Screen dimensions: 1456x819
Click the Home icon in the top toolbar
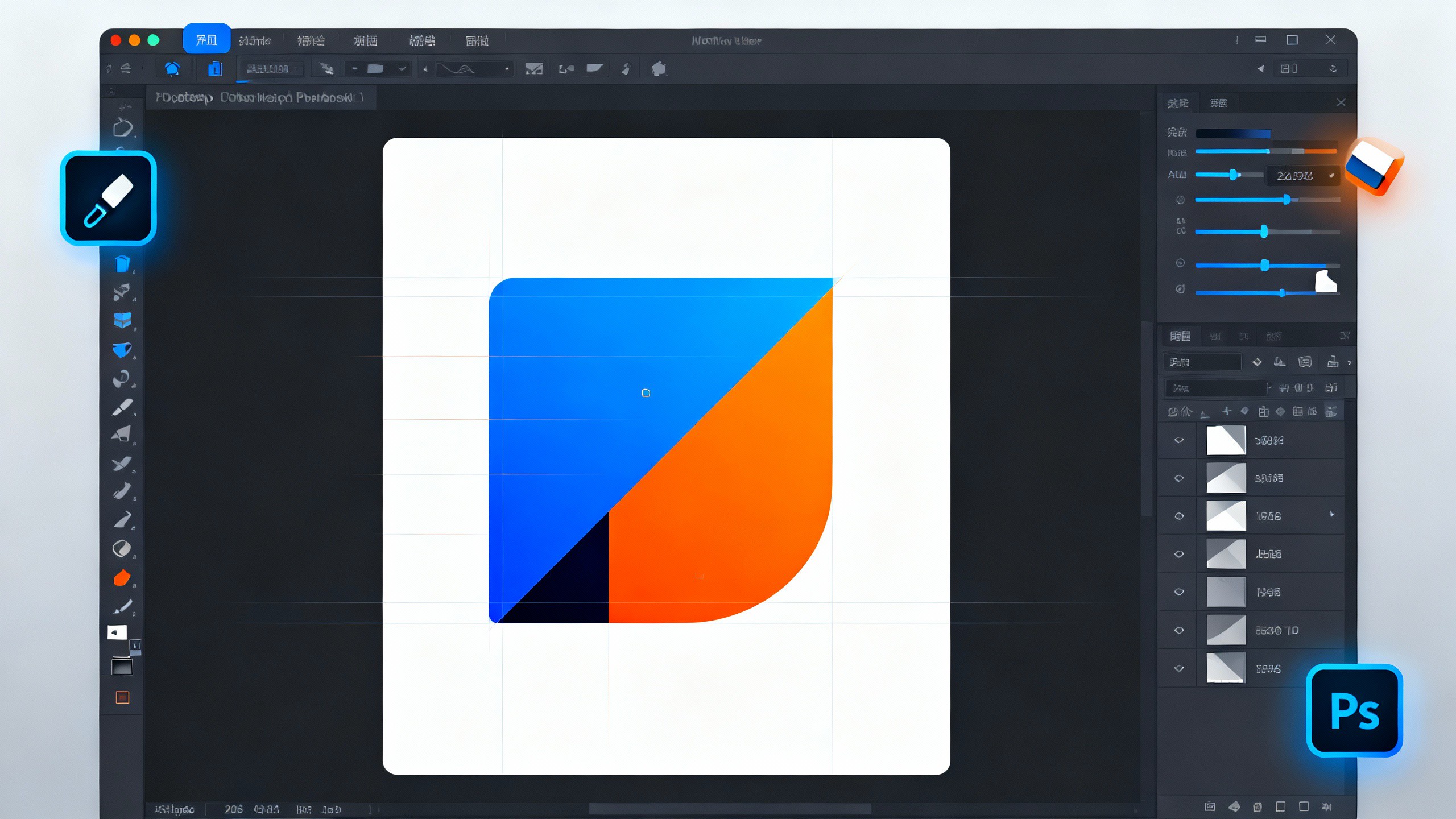(x=172, y=68)
